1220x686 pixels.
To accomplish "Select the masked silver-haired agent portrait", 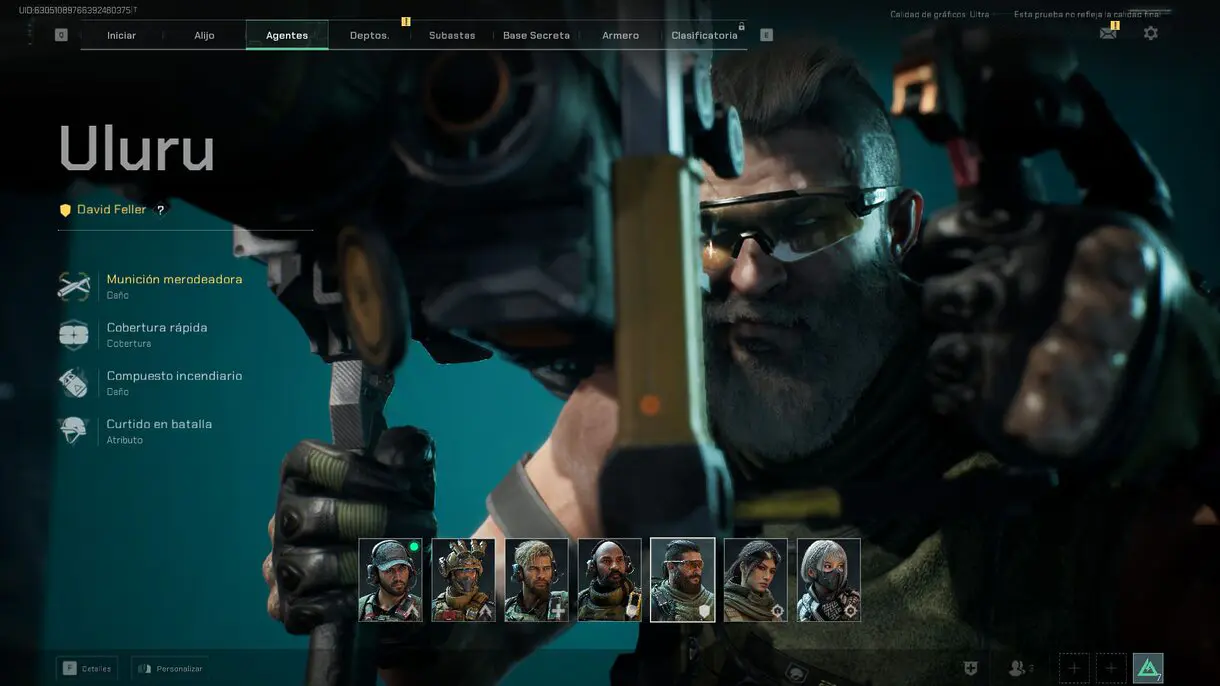I will coord(829,580).
